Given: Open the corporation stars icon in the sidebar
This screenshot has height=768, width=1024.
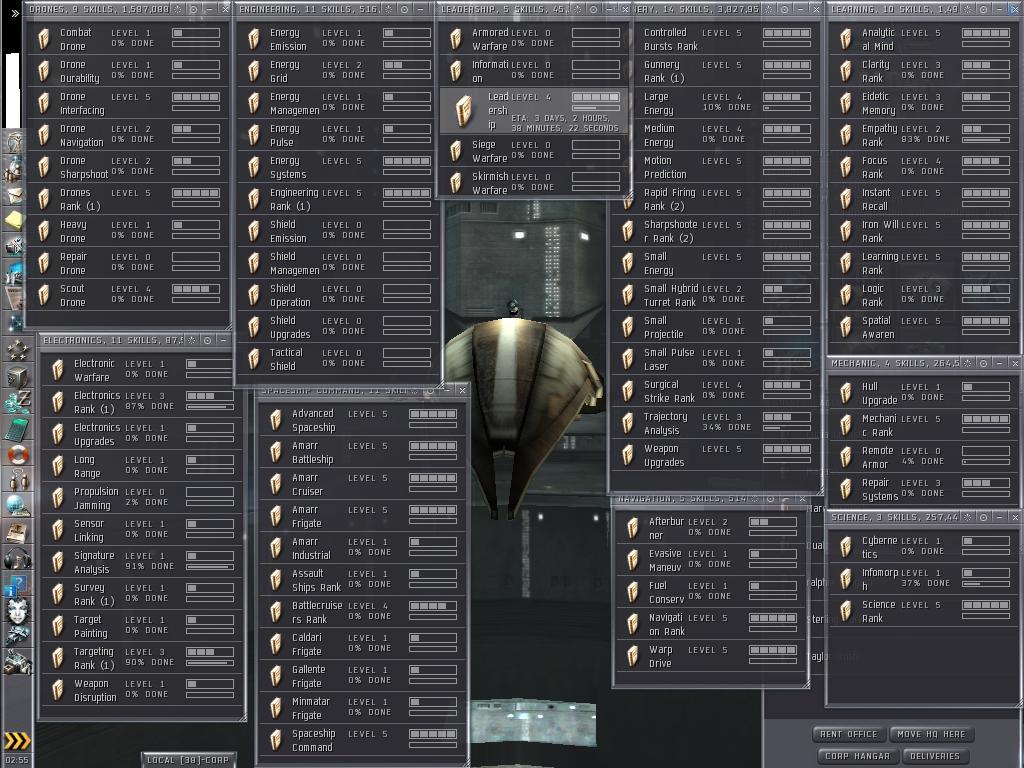Looking at the screenshot, I should [x=17, y=351].
